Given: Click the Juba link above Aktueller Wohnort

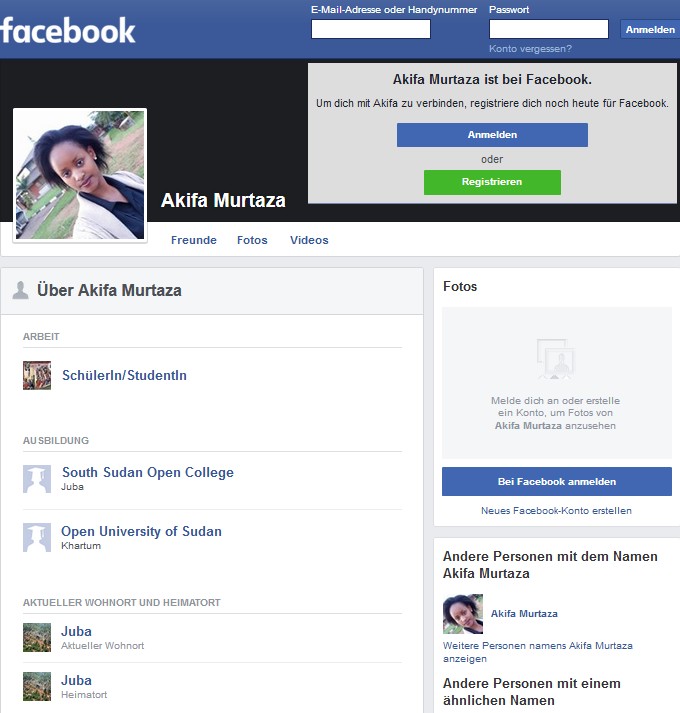Looking at the screenshot, I should 76,631.
